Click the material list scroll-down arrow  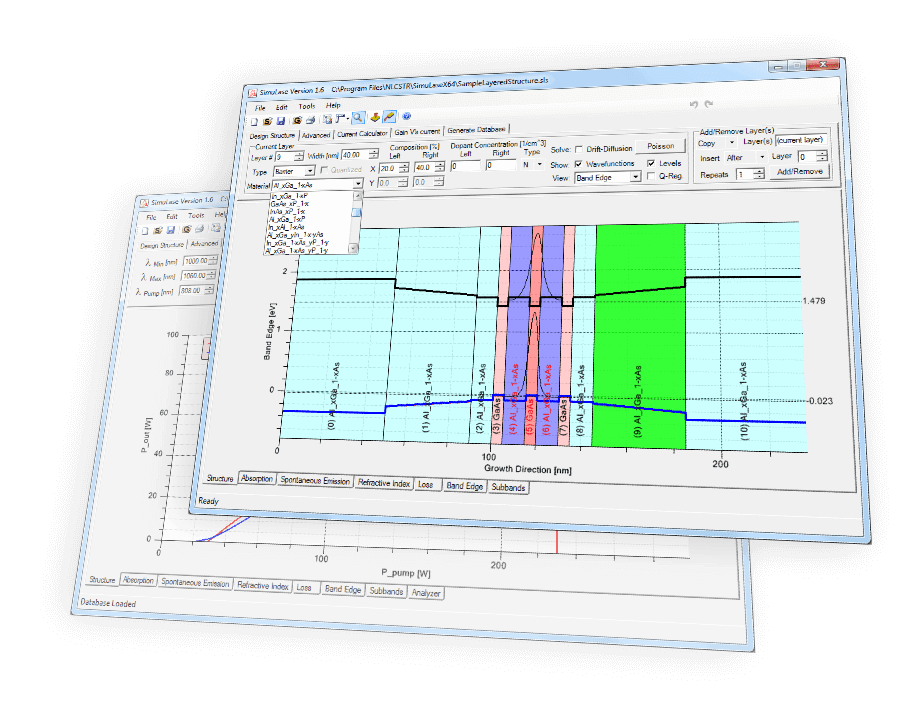355,249
